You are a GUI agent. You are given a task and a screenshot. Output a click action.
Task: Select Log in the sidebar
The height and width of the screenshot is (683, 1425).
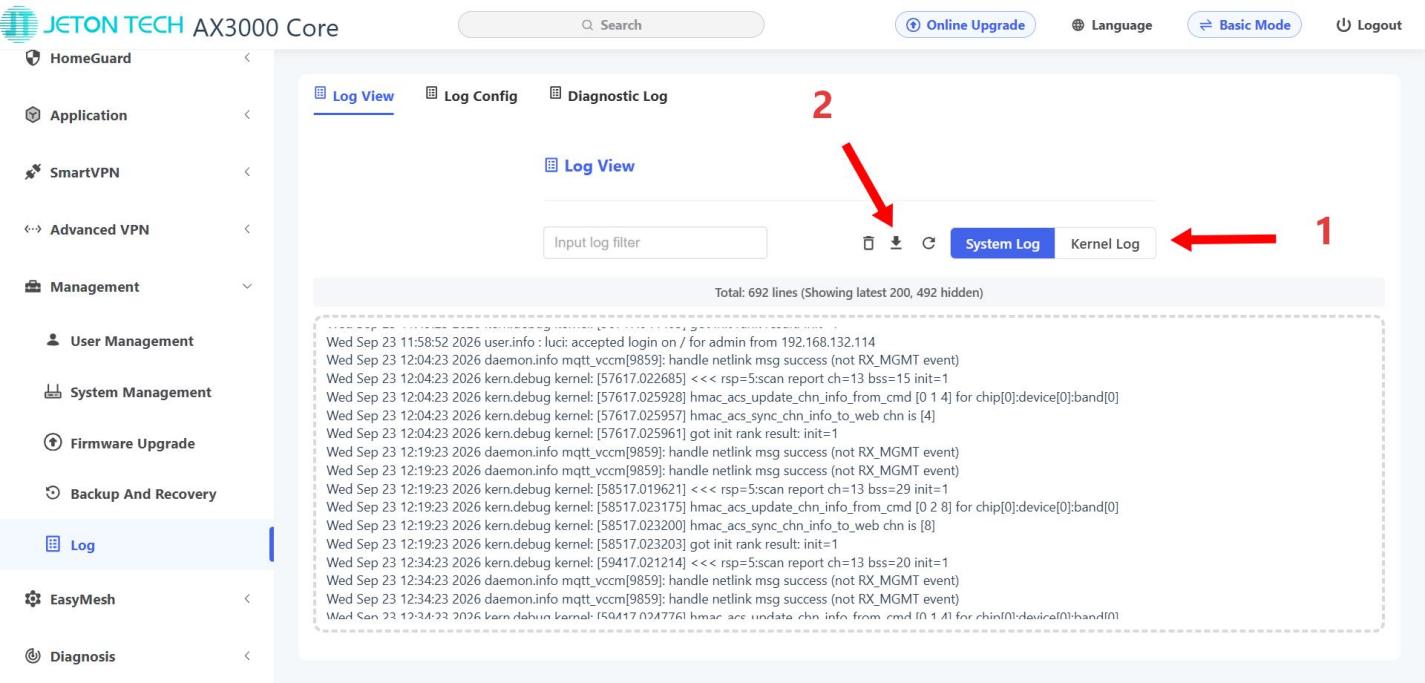click(136, 545)
